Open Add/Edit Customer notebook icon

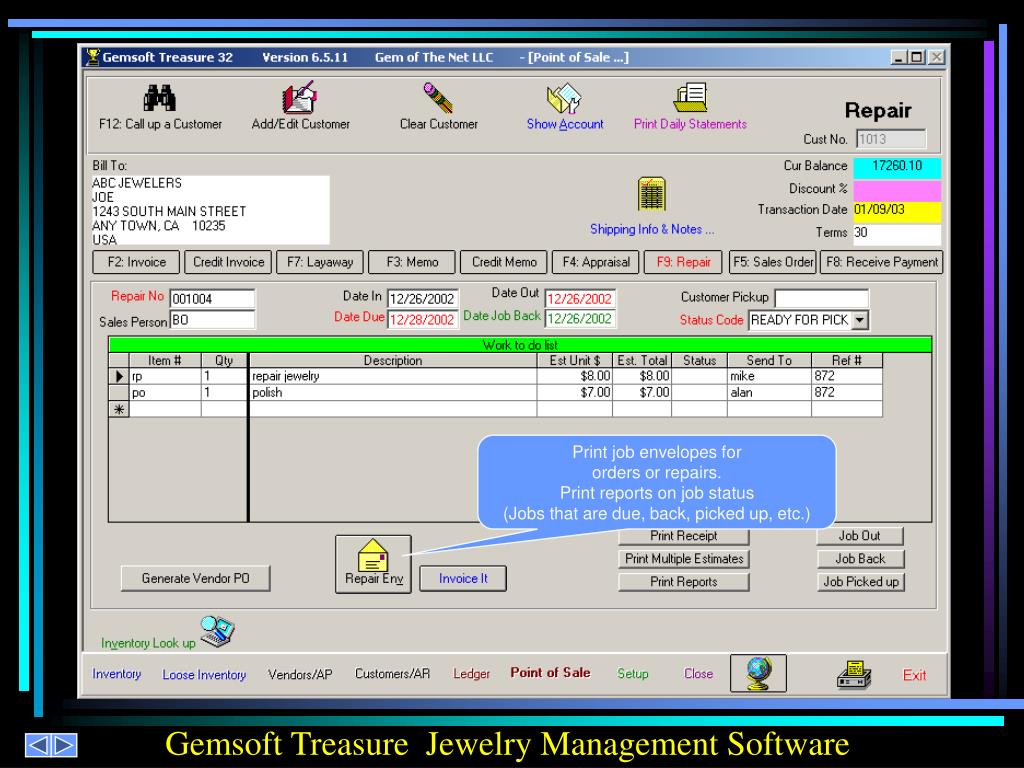[299, 97]
